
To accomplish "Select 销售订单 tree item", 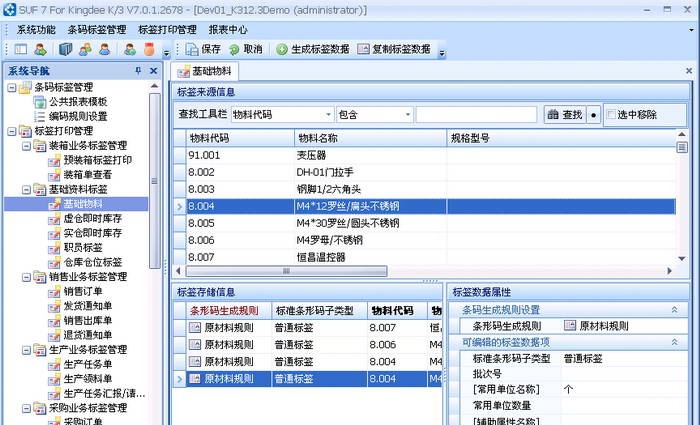I will [83, 292].
